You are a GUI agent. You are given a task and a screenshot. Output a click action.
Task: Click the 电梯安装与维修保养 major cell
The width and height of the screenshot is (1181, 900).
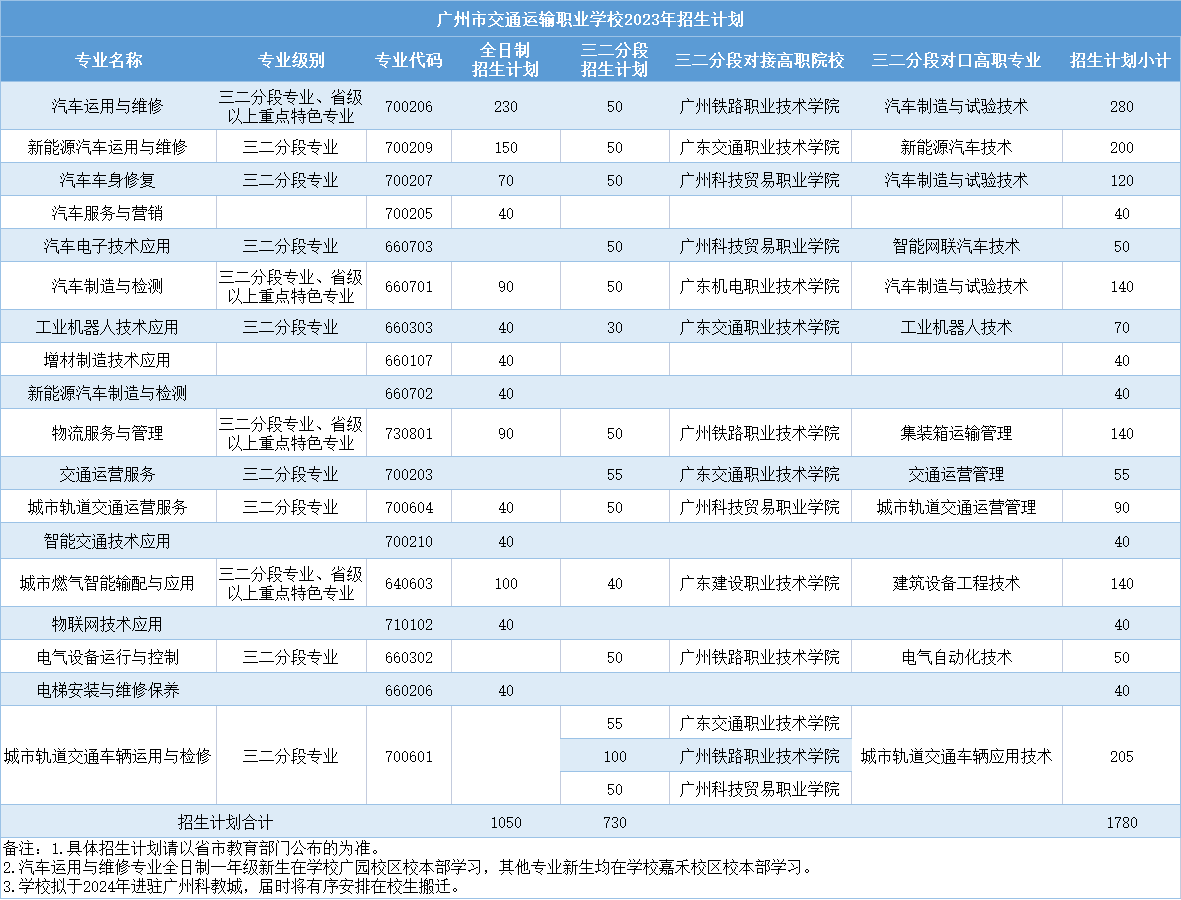click(x=108, y=691)
